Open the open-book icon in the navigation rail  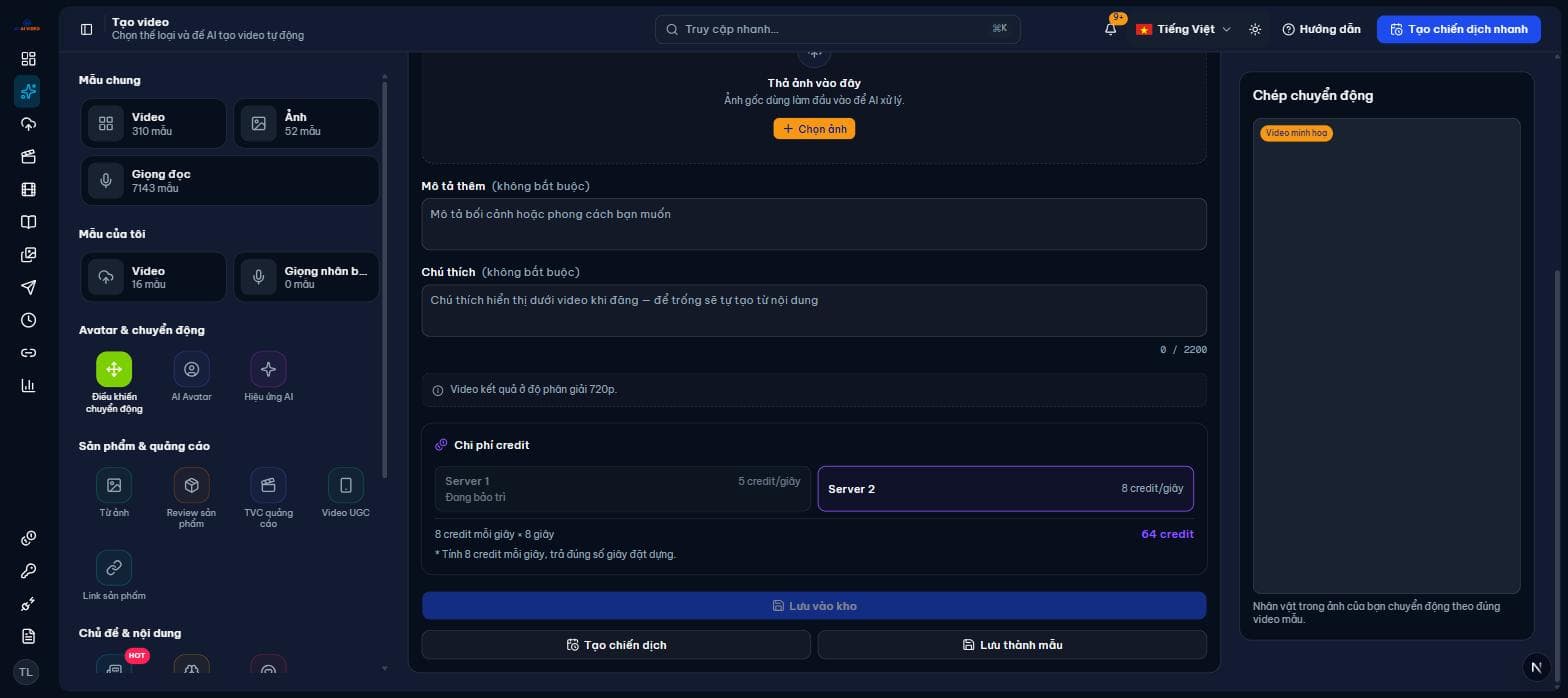(28, 222)
